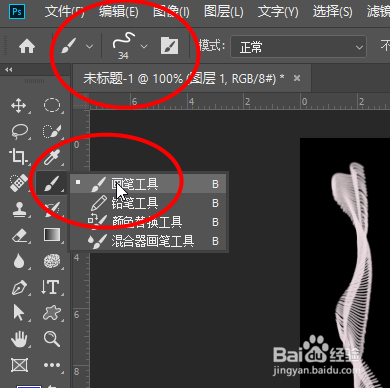Select the Frame tool
The image size is (390, 388).
tap(19, 365)
